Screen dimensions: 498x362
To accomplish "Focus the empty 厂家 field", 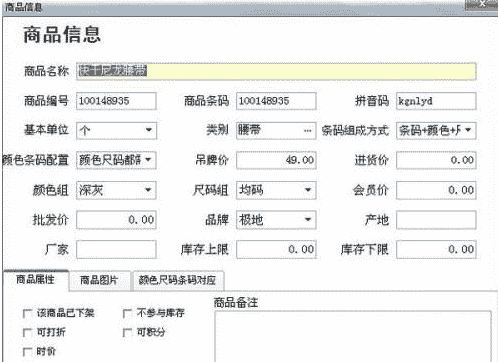I will 116,249.
